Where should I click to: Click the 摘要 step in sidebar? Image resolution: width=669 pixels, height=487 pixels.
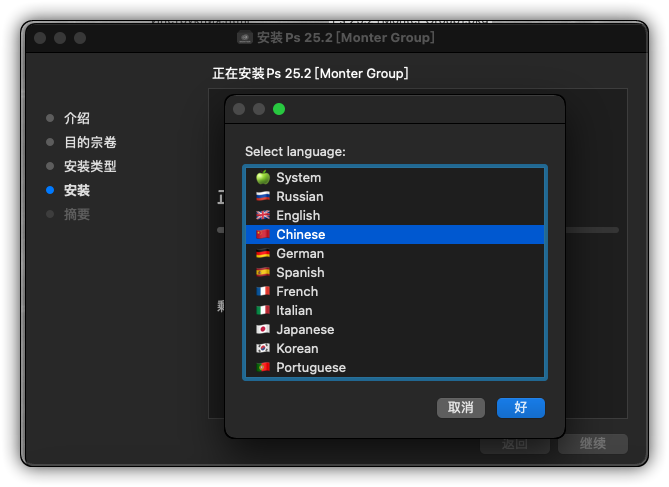(x=77, y=214)
